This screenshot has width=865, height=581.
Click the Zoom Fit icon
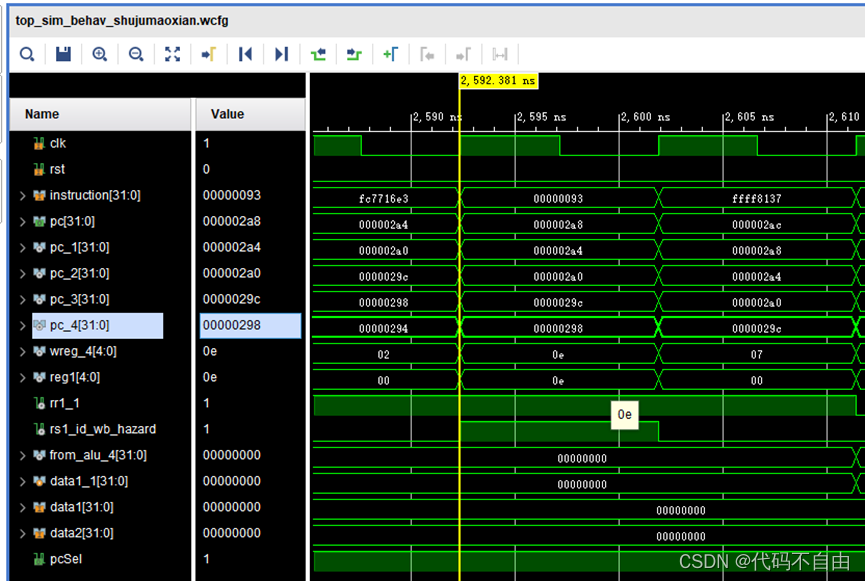click(172, 54)
